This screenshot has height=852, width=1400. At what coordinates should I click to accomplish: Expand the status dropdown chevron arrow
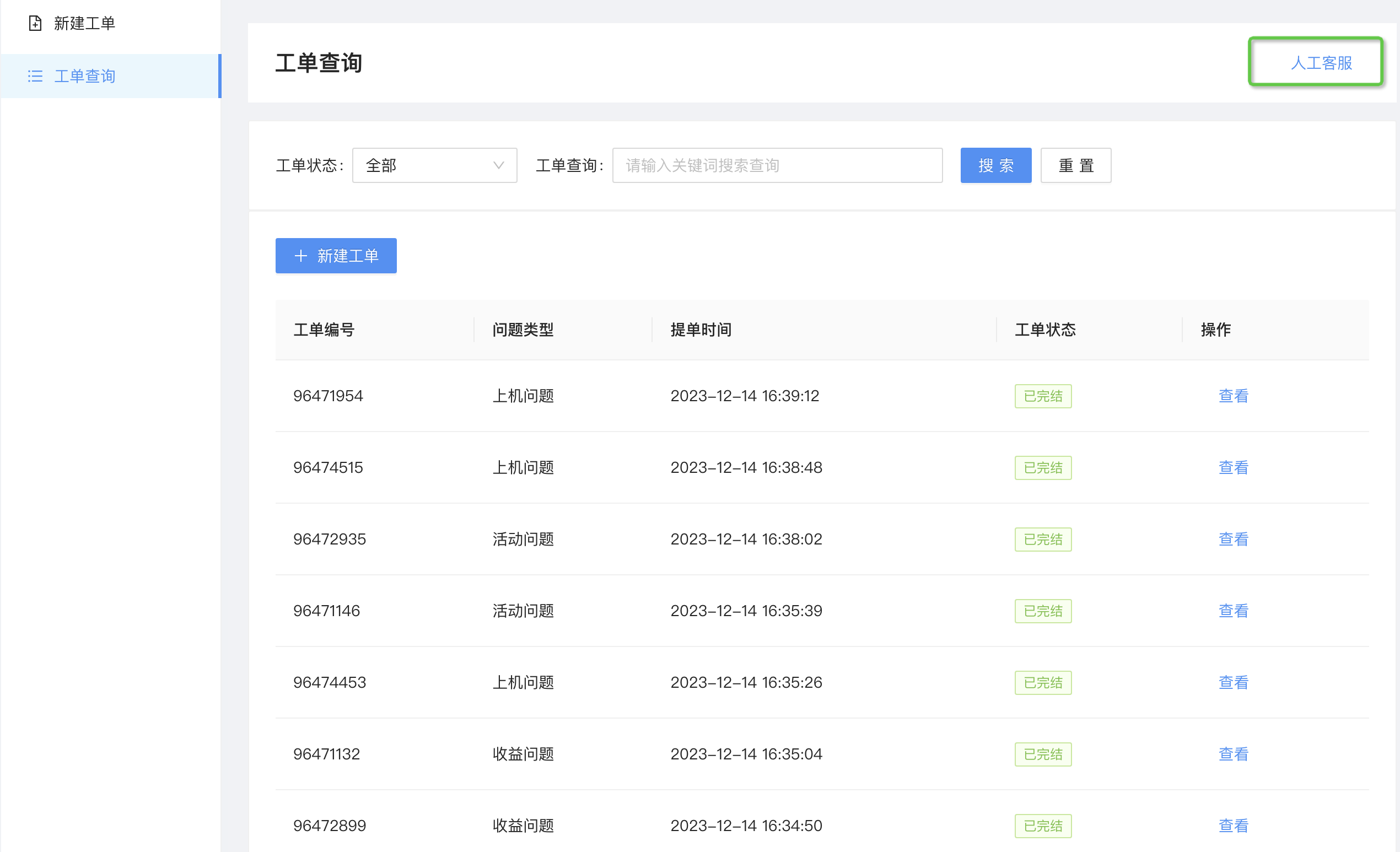(x=499, y=165)
